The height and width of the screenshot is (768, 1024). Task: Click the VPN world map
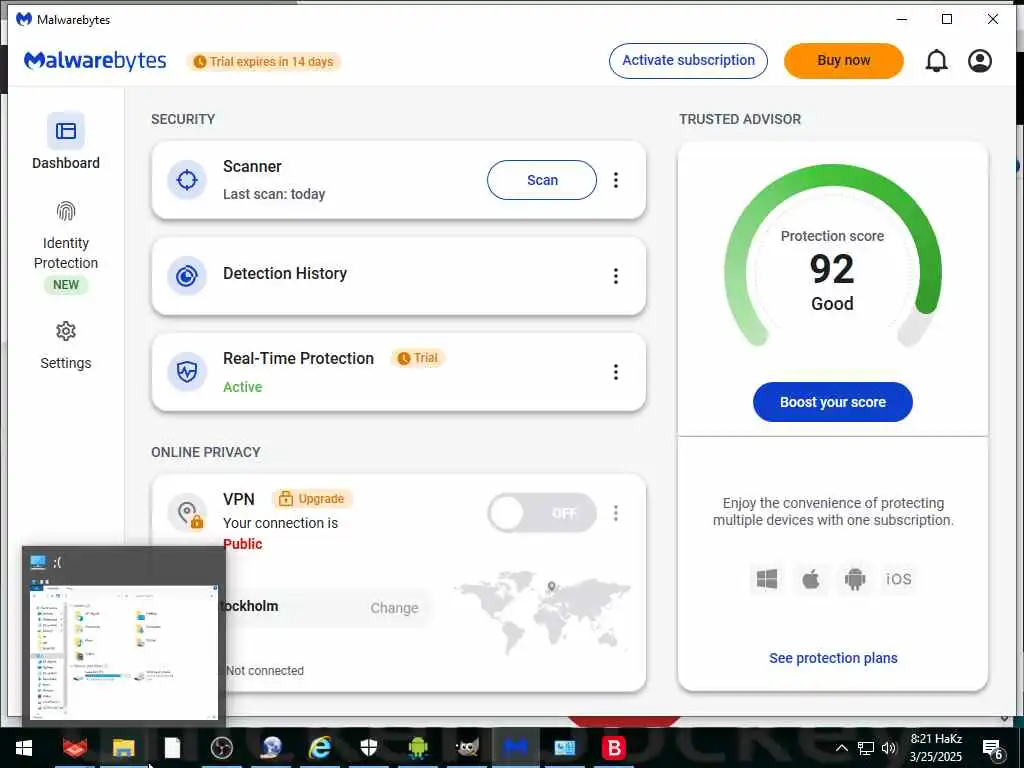pyautogui.click(x=543, y=614)
